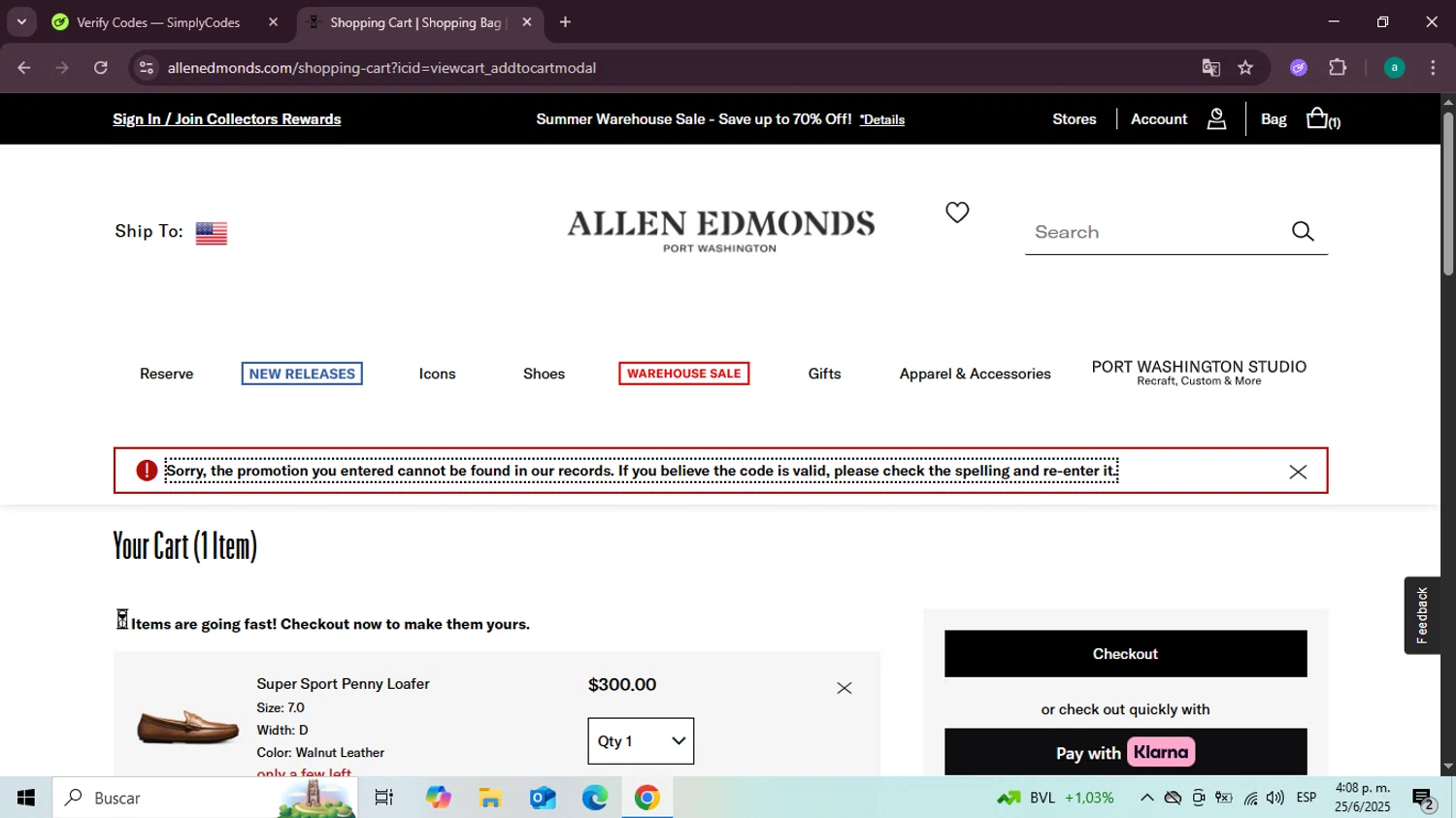Click the black Checkout button
Image resolution: width=1456 pixels, height=818 pixels.
(1125, 654)
